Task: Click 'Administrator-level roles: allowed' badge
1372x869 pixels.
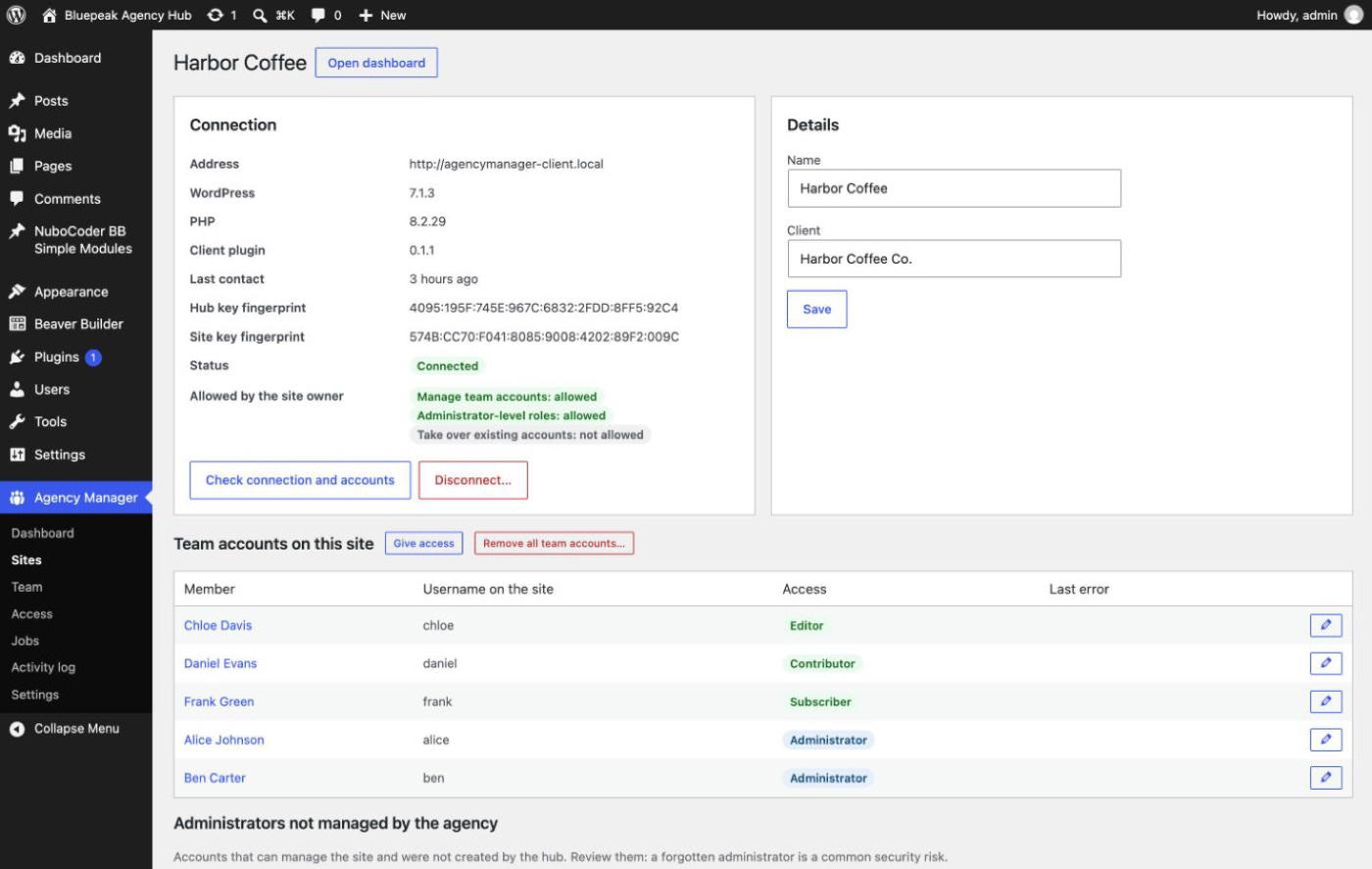Action: [x=512, y=415]
